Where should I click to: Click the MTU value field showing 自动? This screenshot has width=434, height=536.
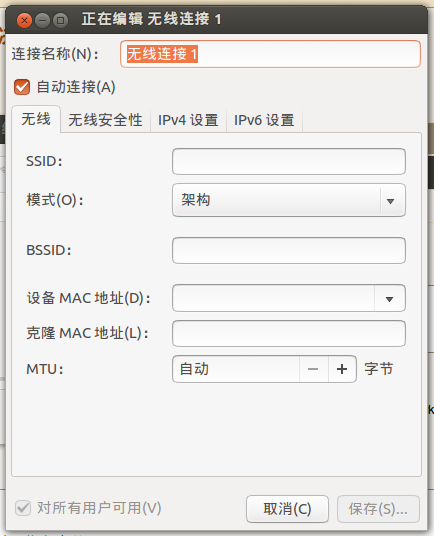pos(236,369)
